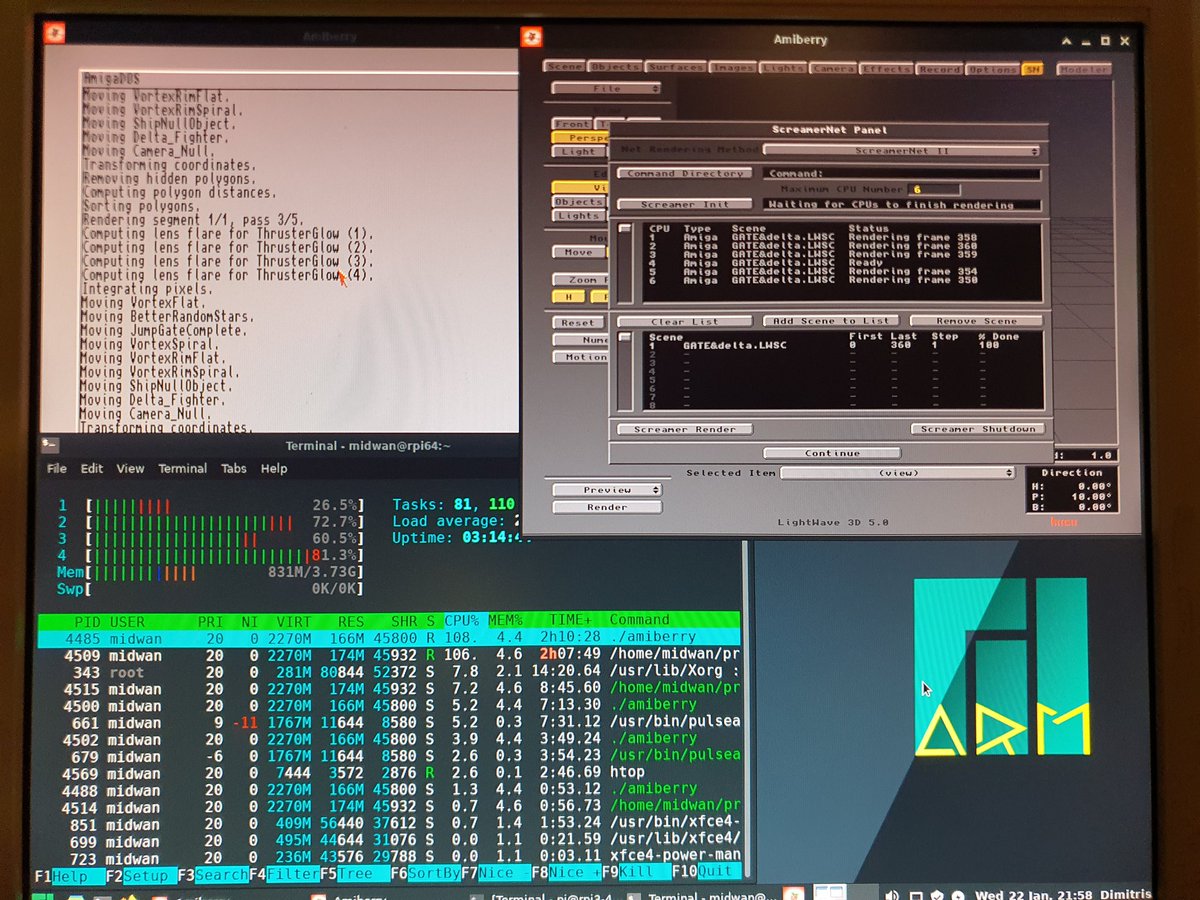Image resolution: width=1200 pixels, height=900 pixels.
Task: Expand the Net Rendering Method dropdown
Action: coord(901,151)
